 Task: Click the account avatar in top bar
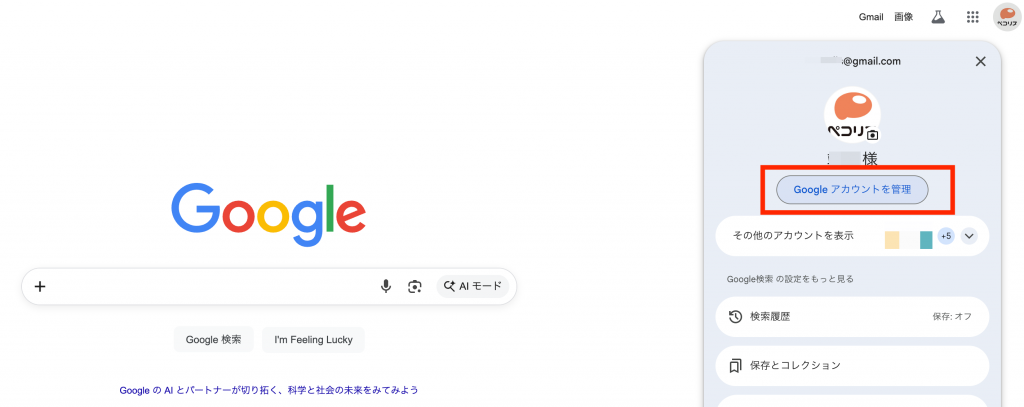[1006, 17]
